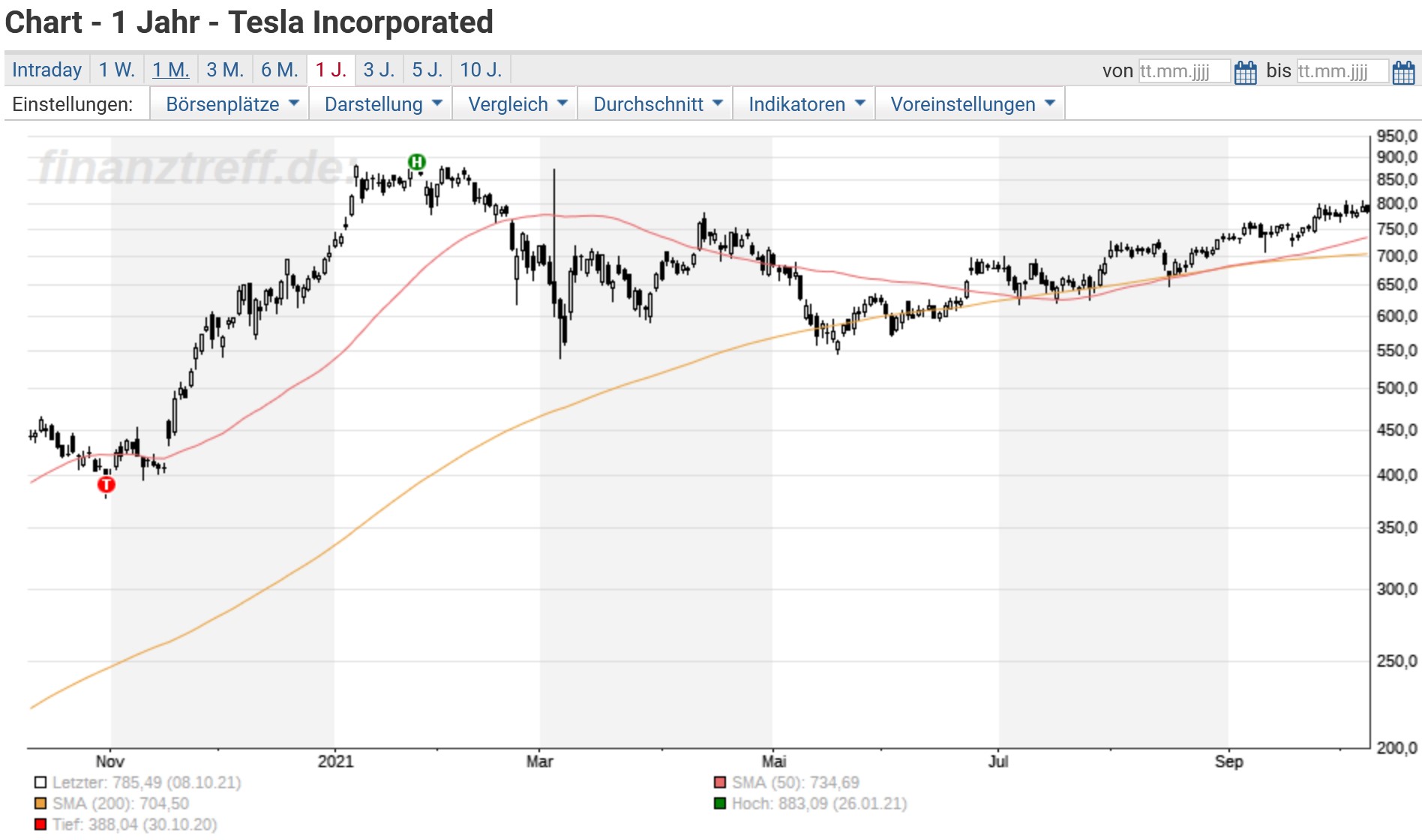The image size is (1422, 840).
Task: Click the orange SMA (200) legend swatch
Action: 40,803
